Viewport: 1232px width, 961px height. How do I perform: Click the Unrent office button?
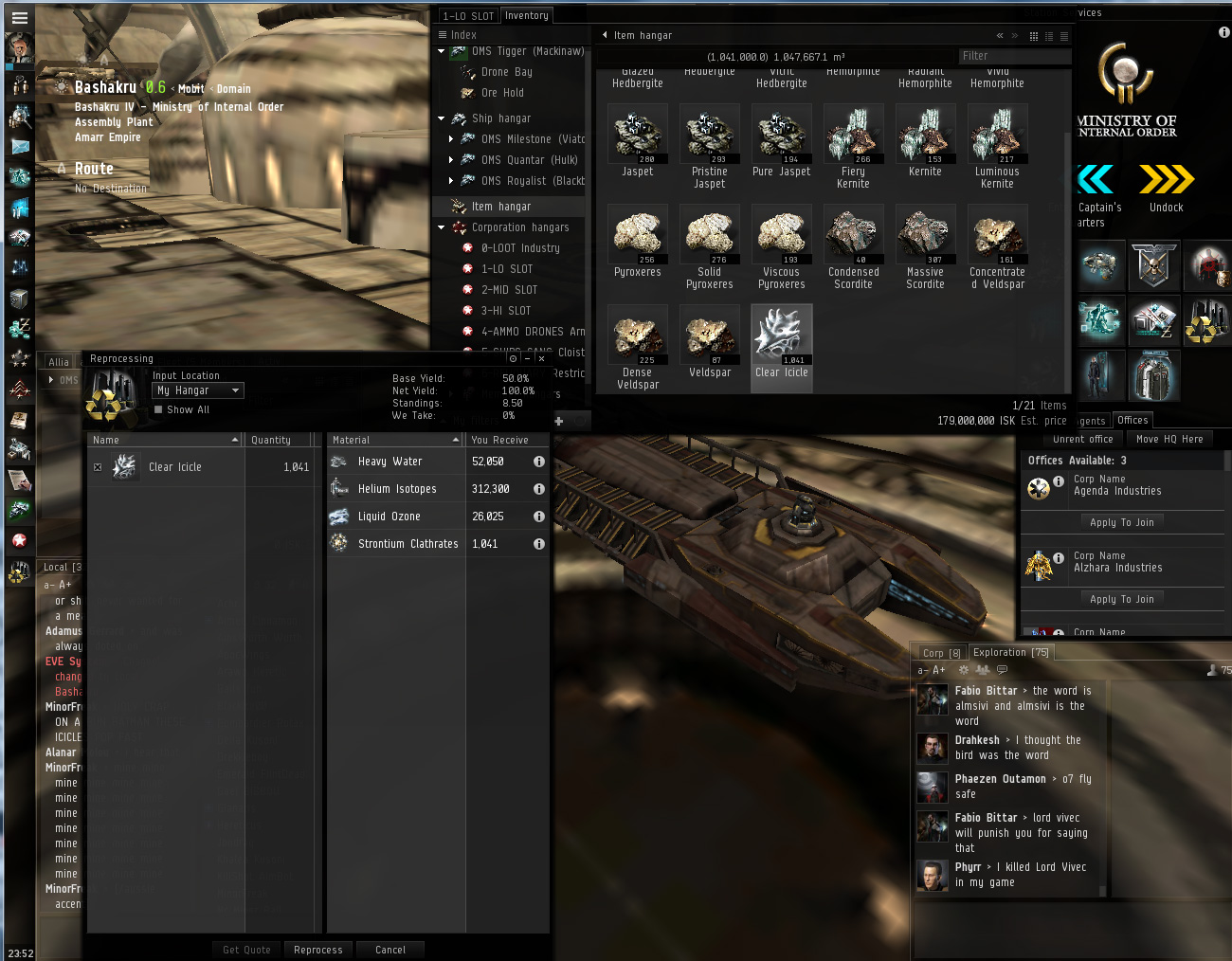(1083, 439)
